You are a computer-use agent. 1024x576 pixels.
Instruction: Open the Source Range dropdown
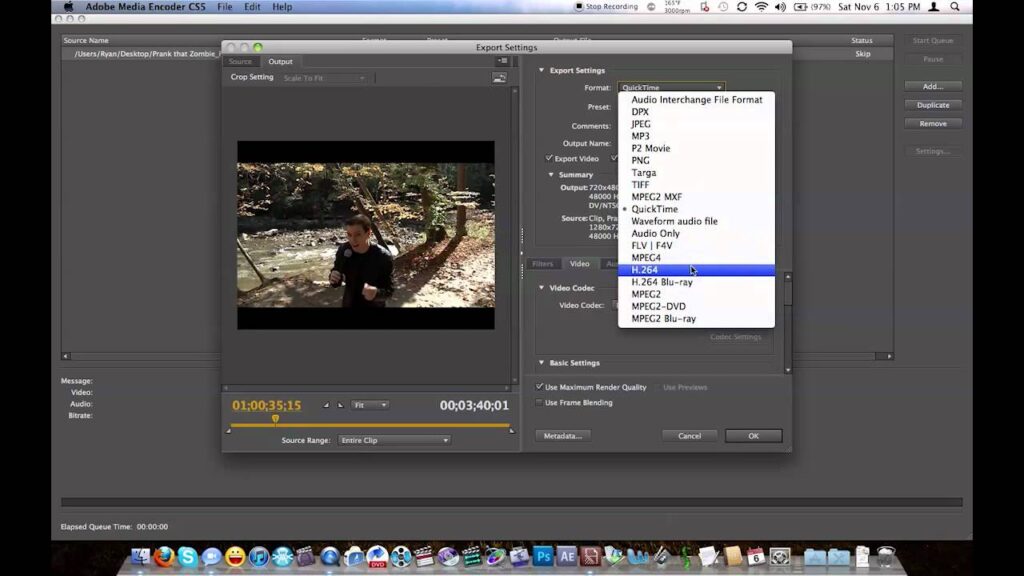click(395, 439)
